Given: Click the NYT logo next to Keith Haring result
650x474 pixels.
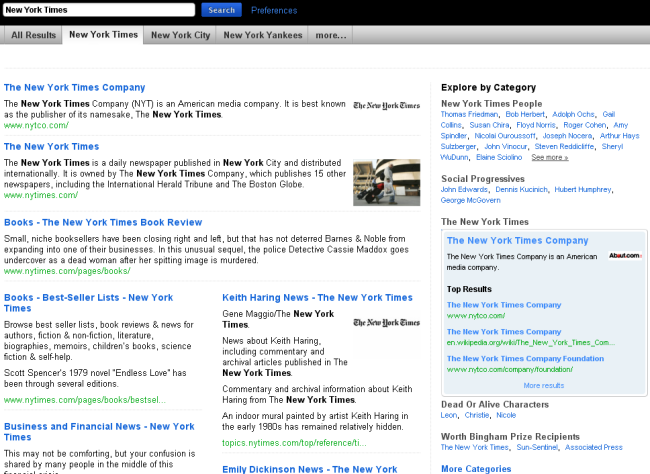Looking at the screenshot, I should click(x=386, y=323).
